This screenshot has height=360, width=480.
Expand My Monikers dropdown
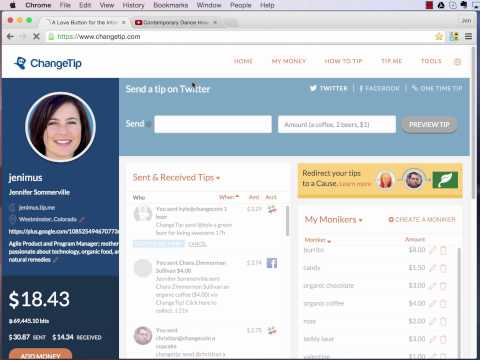pos(333,220)
